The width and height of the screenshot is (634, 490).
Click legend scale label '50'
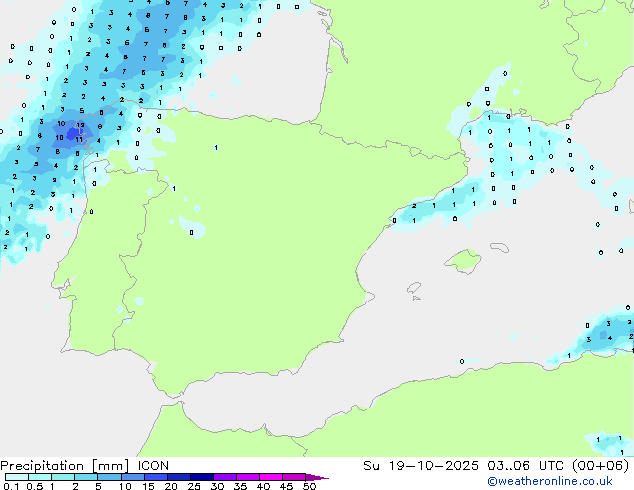point(310,486)
